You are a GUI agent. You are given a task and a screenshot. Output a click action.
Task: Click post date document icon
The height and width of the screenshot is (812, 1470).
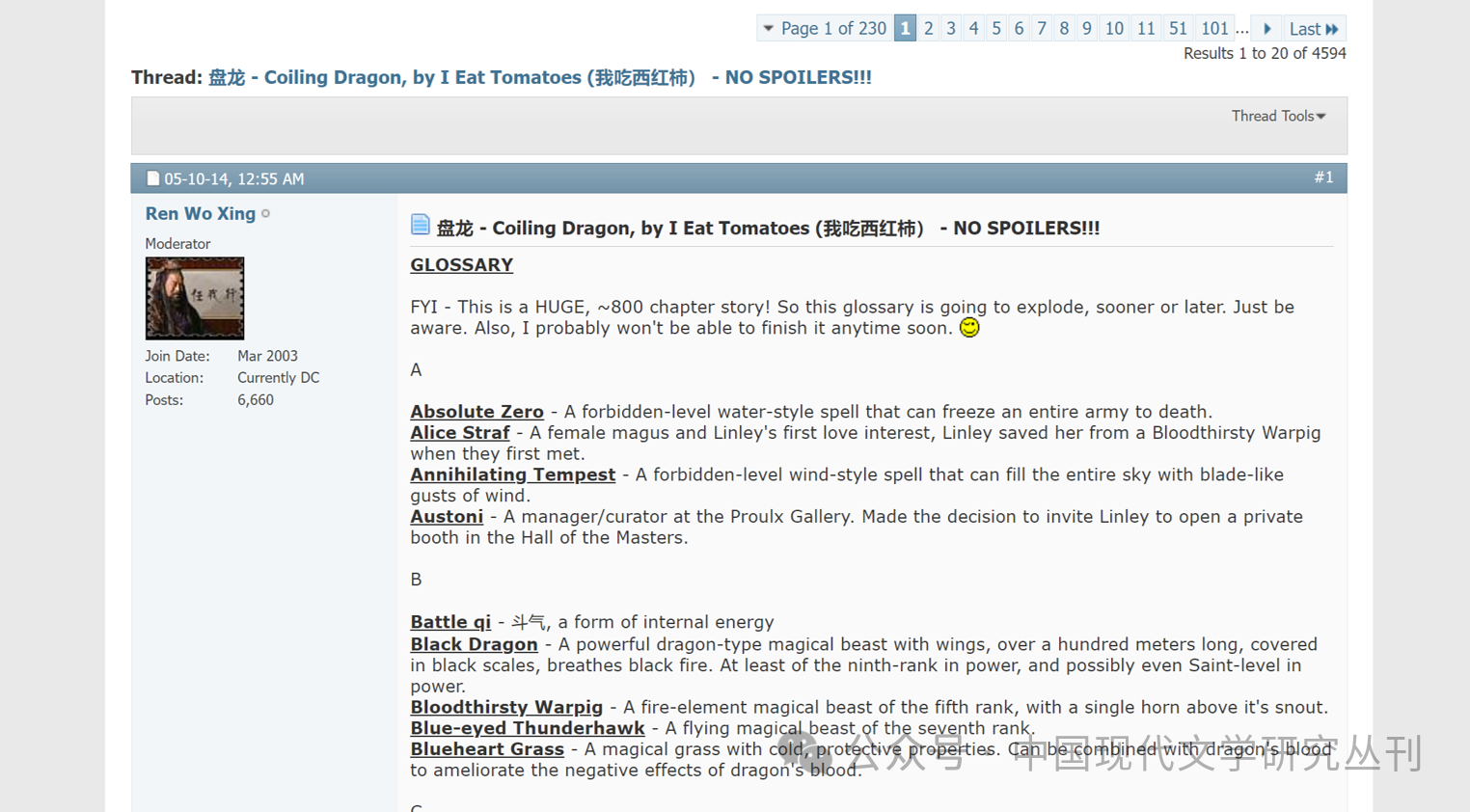click(x=152, y=178)
